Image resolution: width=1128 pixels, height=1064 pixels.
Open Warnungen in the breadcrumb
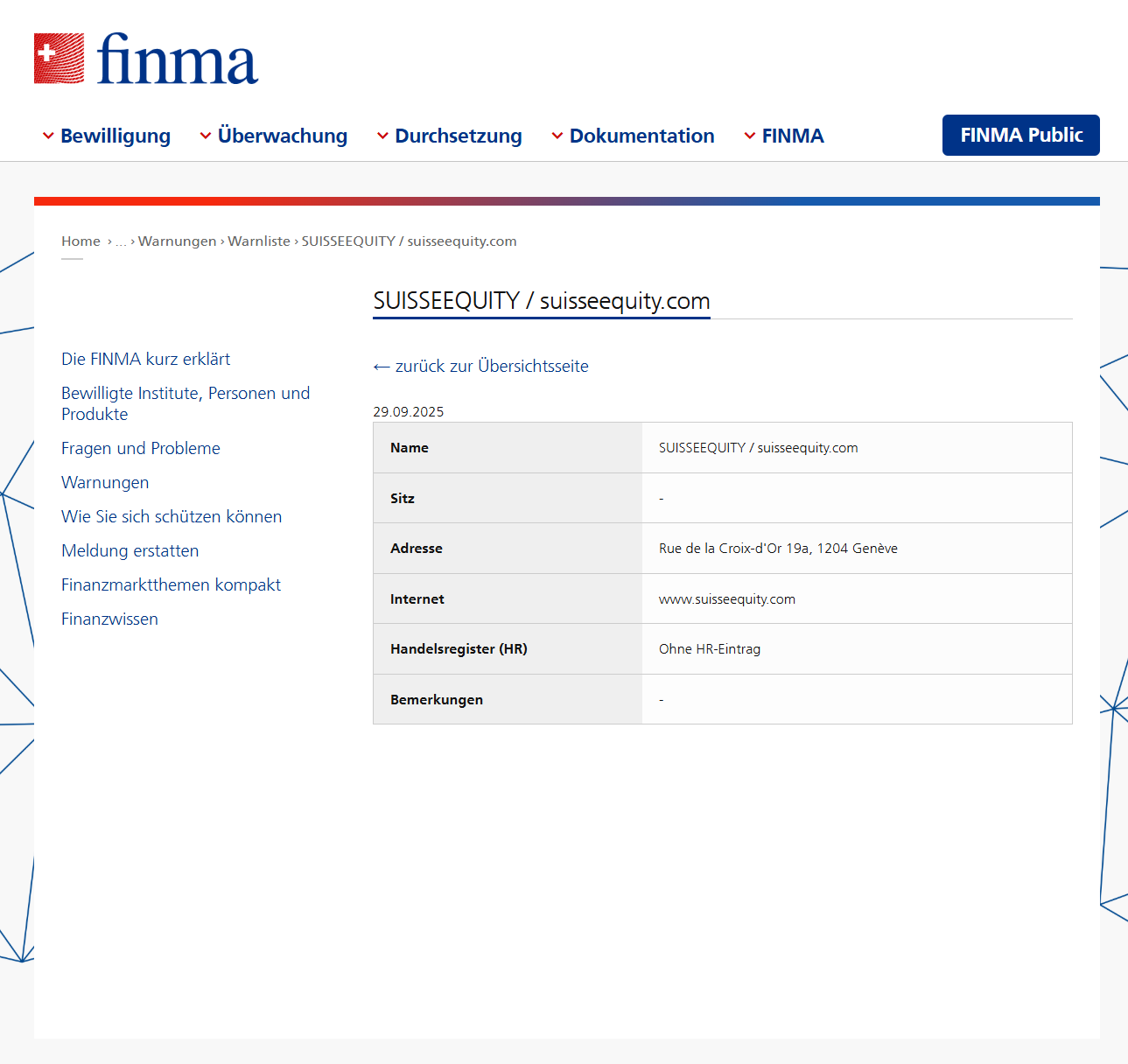point(178,241)
